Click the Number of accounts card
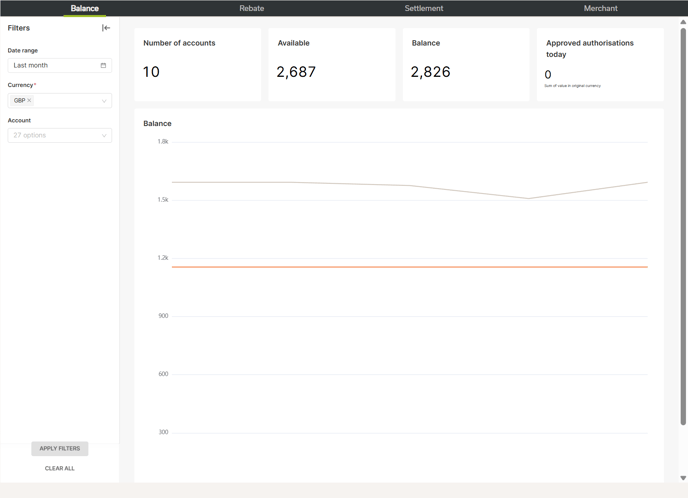The height and width of the screenshot is (498, 688). [197, 64]
